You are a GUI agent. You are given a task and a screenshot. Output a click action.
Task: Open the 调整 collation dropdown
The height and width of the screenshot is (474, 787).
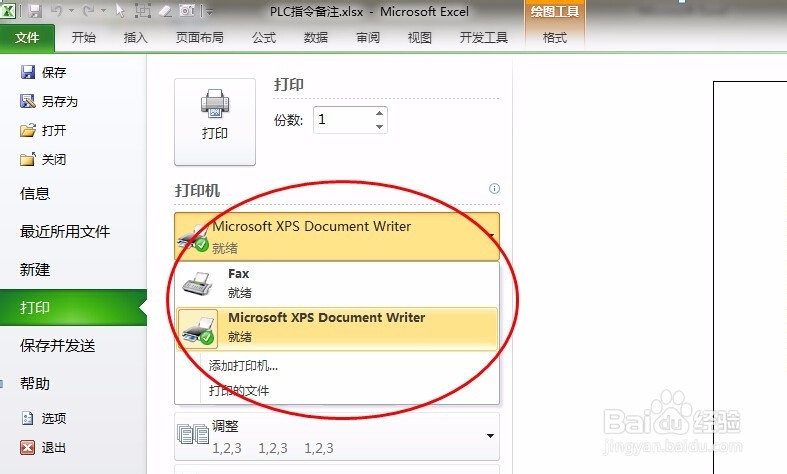tap(337, 436)
